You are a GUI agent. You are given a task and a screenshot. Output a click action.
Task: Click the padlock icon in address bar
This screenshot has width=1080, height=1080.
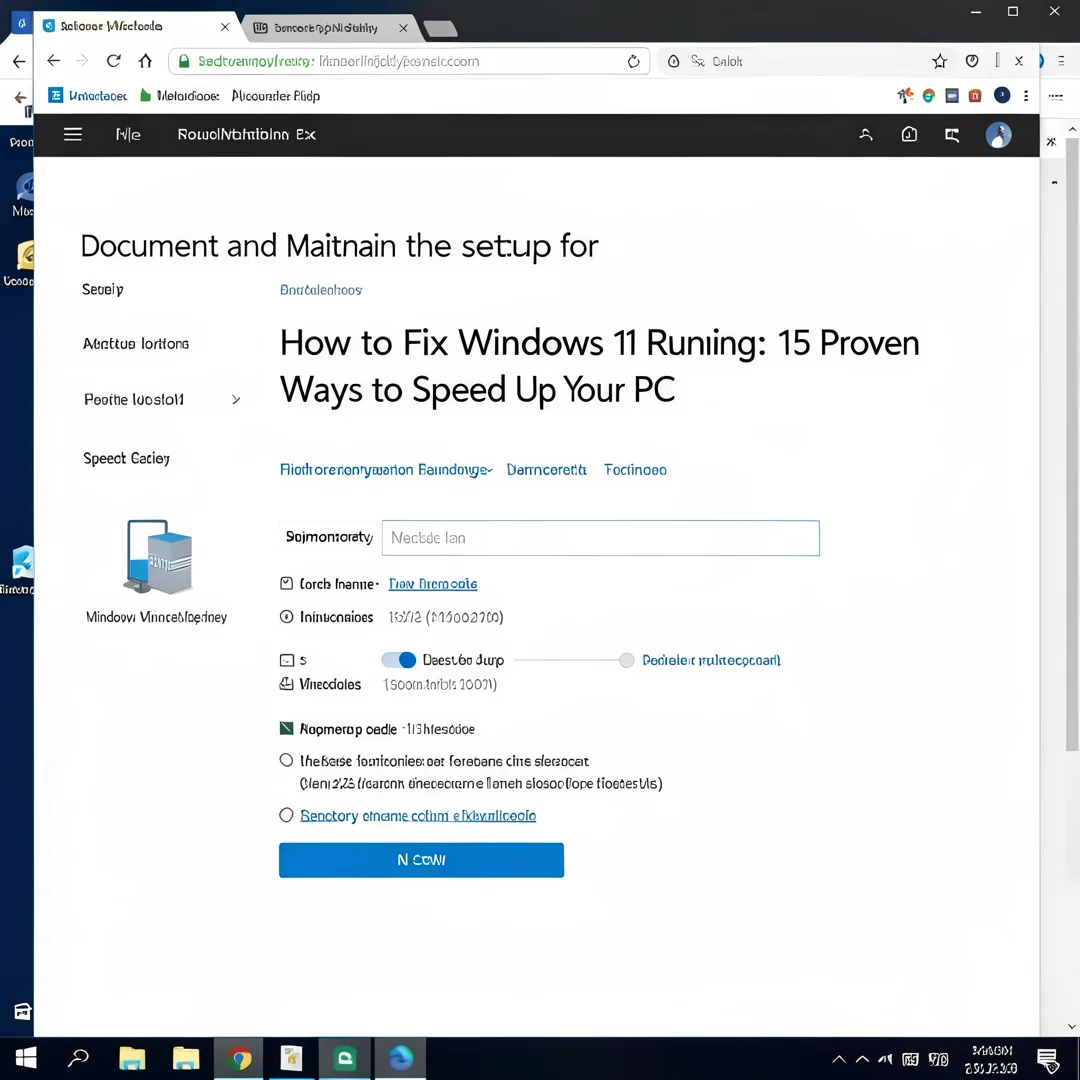tap(184, 61)
